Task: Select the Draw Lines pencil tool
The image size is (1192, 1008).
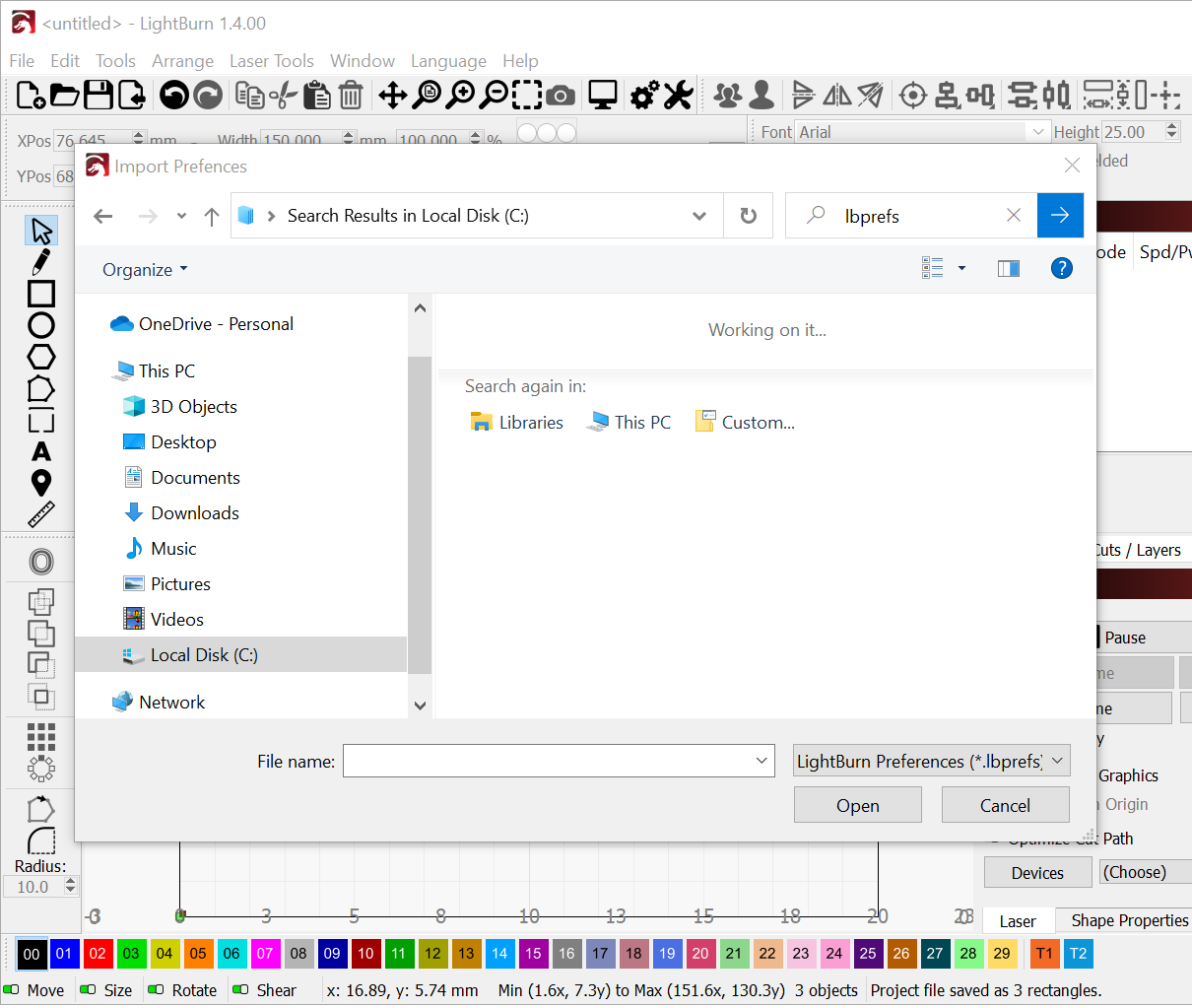Action: coord(41,262)
